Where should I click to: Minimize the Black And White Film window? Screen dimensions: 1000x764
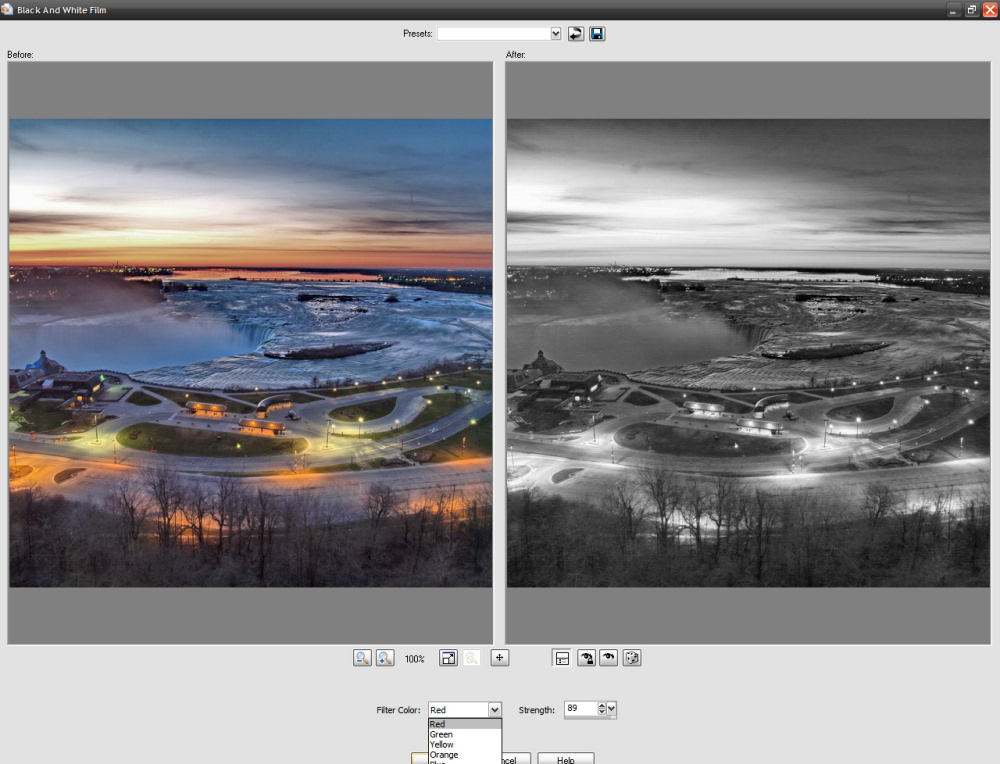pyautogui.click(x=953, y=10)
